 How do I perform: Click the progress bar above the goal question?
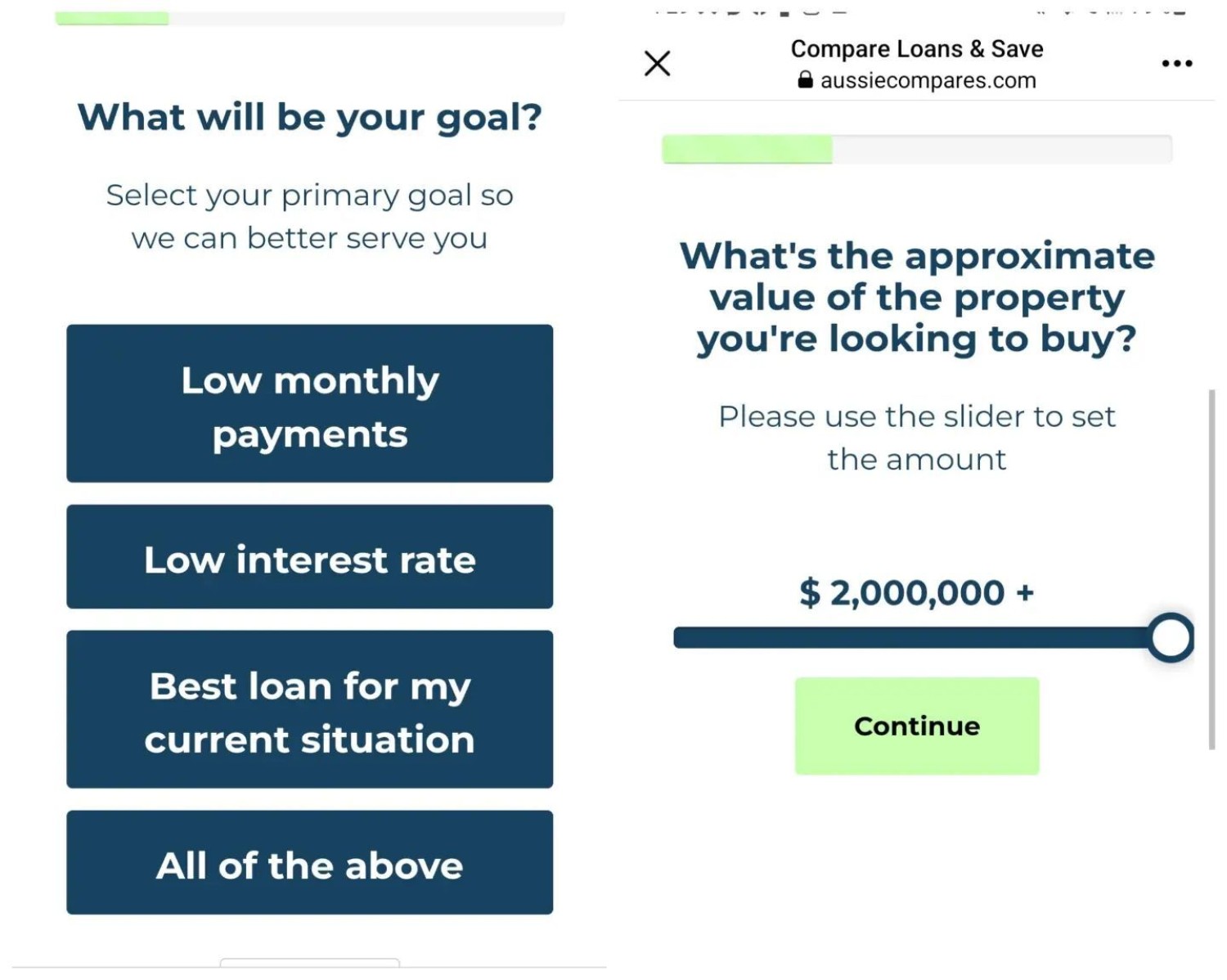pyautogui.click(x=309, y=18)
